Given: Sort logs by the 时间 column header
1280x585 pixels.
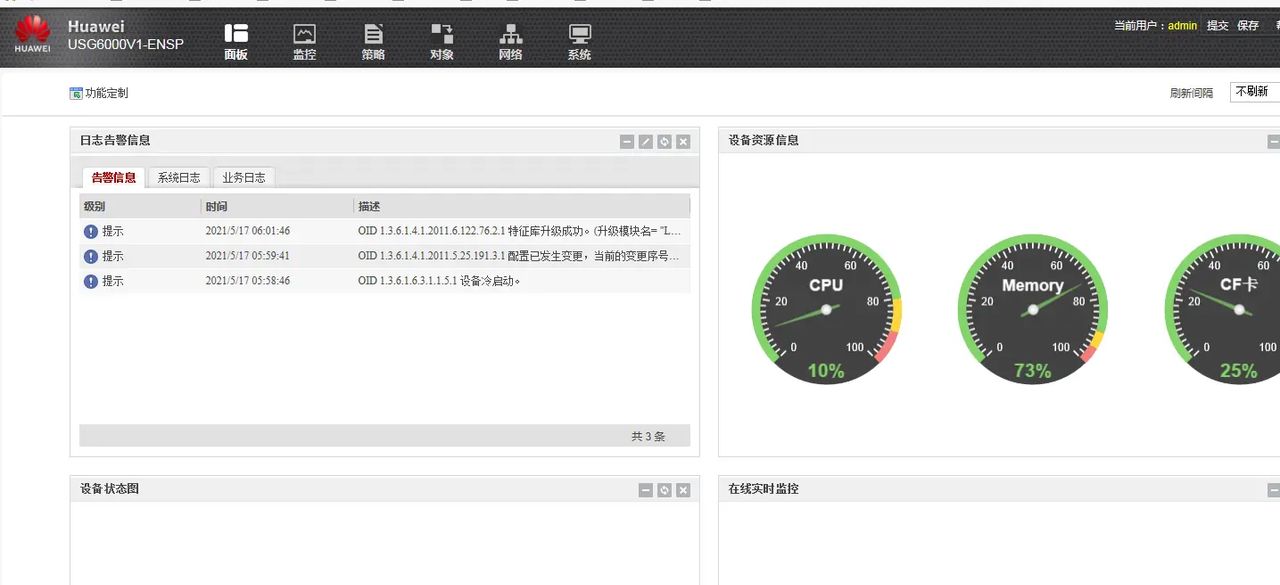Looking at the screenshot, I should [x=216, y=206].
